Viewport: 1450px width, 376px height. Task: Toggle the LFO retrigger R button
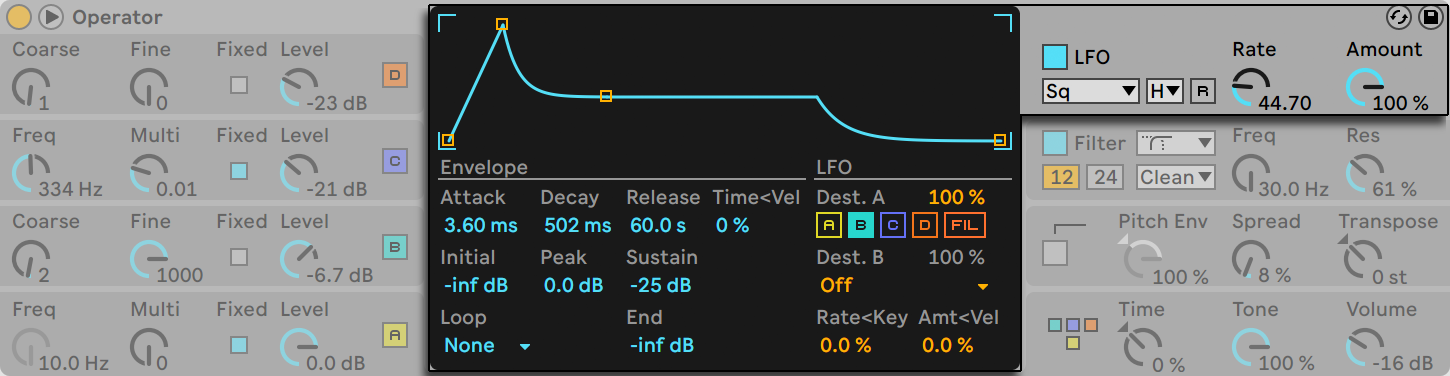1203,91
